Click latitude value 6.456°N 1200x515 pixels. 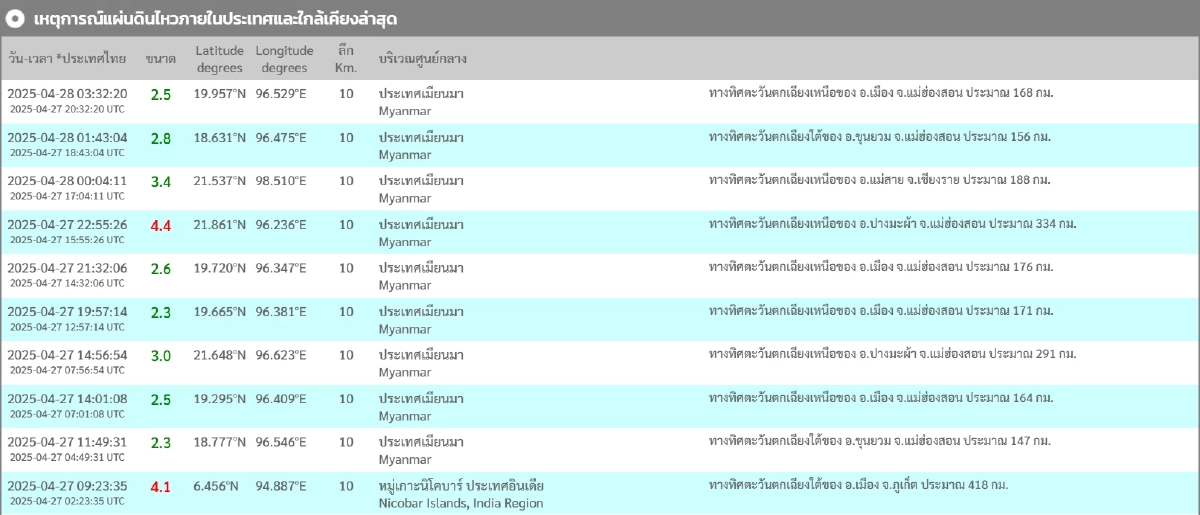coord(217,486)
